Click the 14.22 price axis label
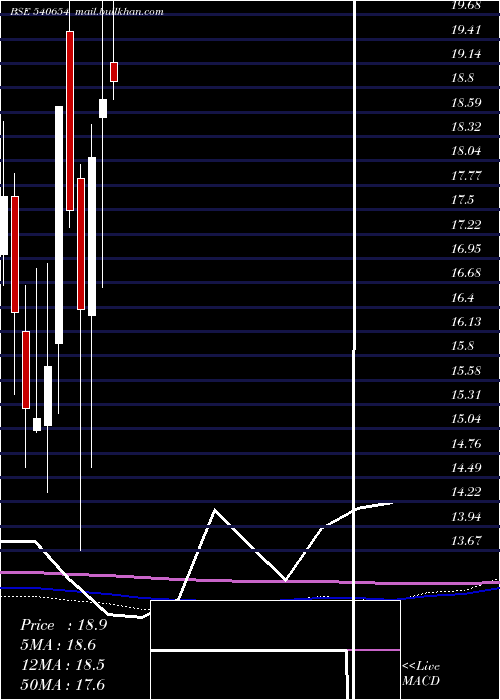500x700 pixels. coord(466,492)
